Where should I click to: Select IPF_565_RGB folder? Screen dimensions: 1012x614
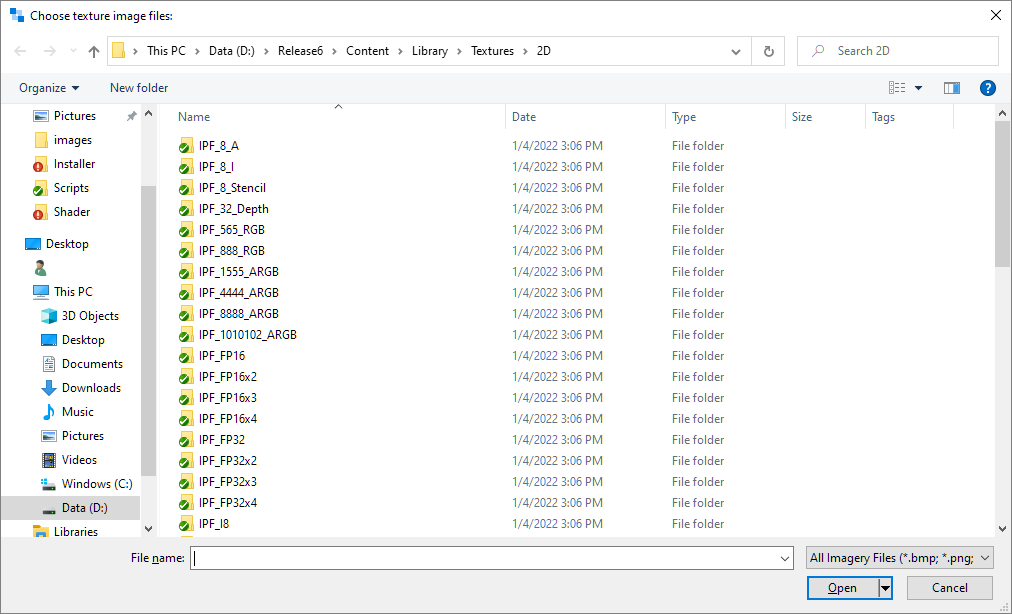(232, 230)
